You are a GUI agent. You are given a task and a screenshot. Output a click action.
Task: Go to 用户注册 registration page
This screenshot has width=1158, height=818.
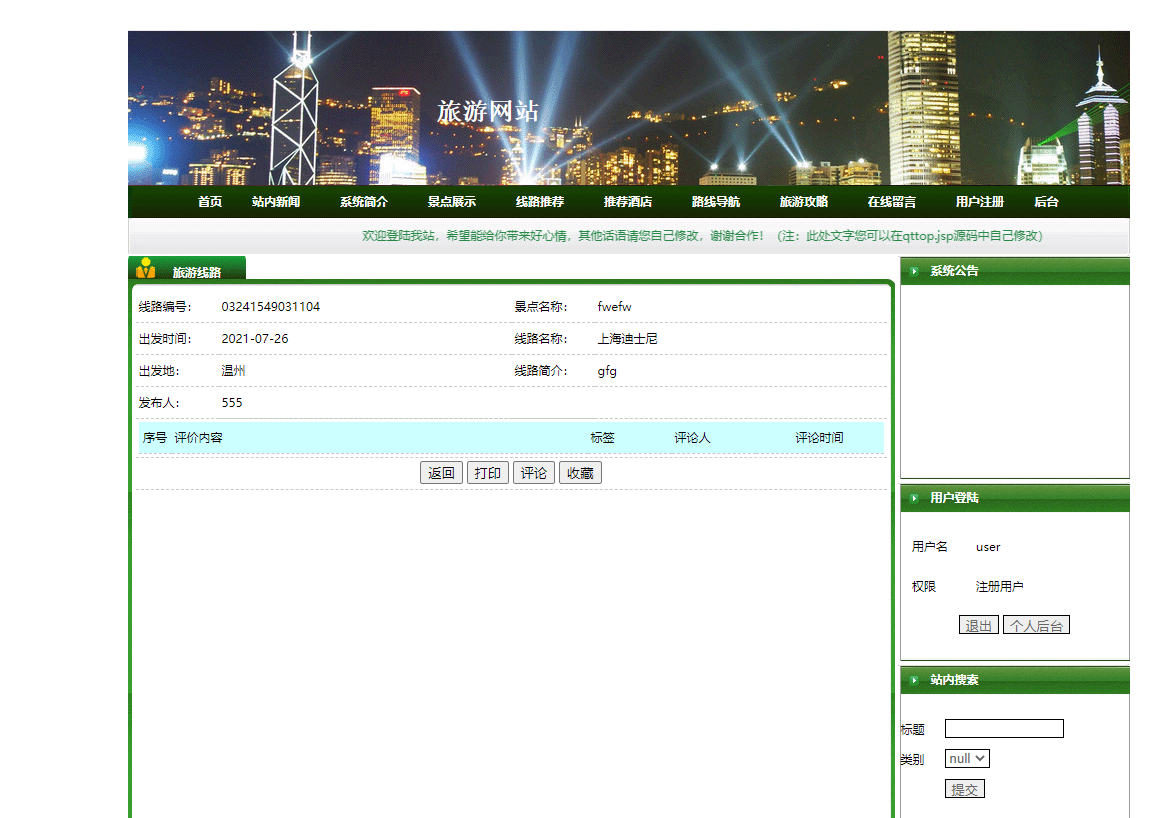tap(978, 201)
